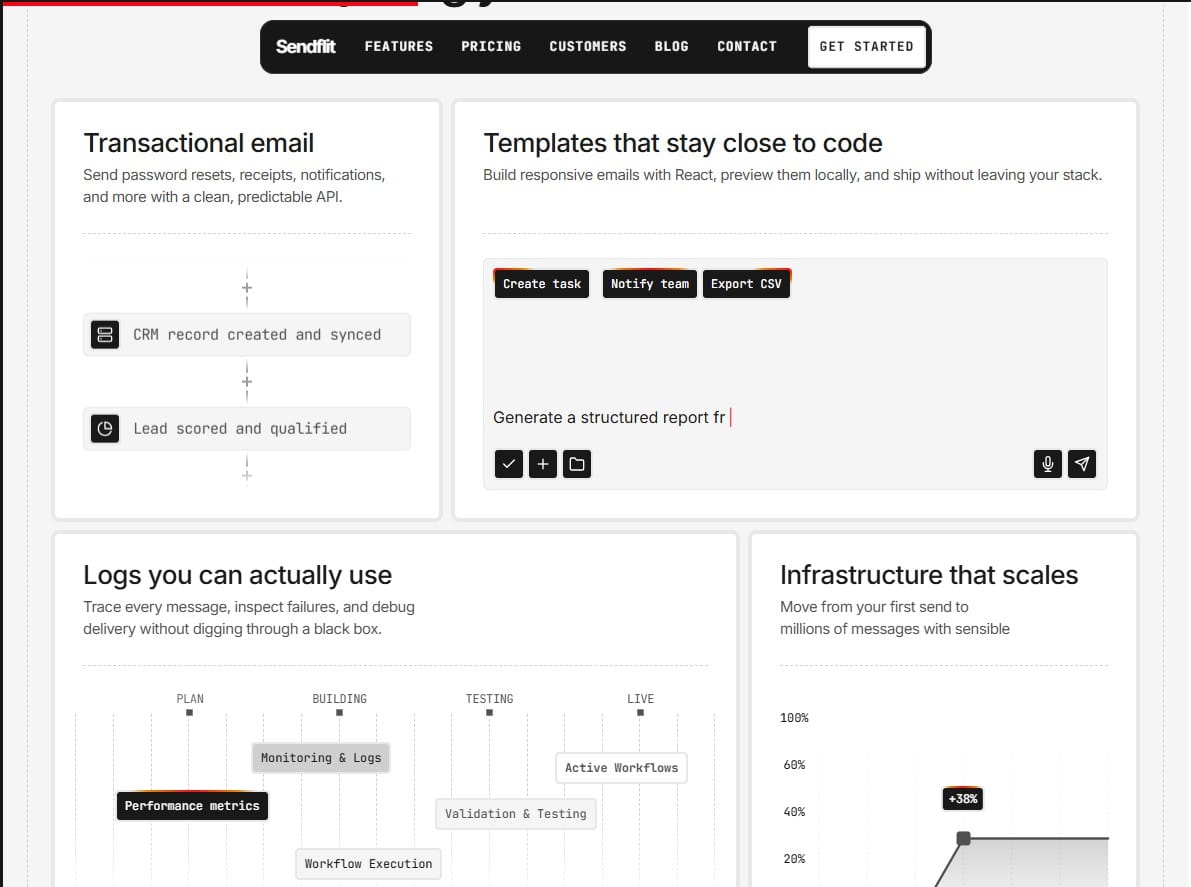Select the Performance metrics tag
Image resolution: width=1191 pixels, height=887 pixels.
(192, 806)
